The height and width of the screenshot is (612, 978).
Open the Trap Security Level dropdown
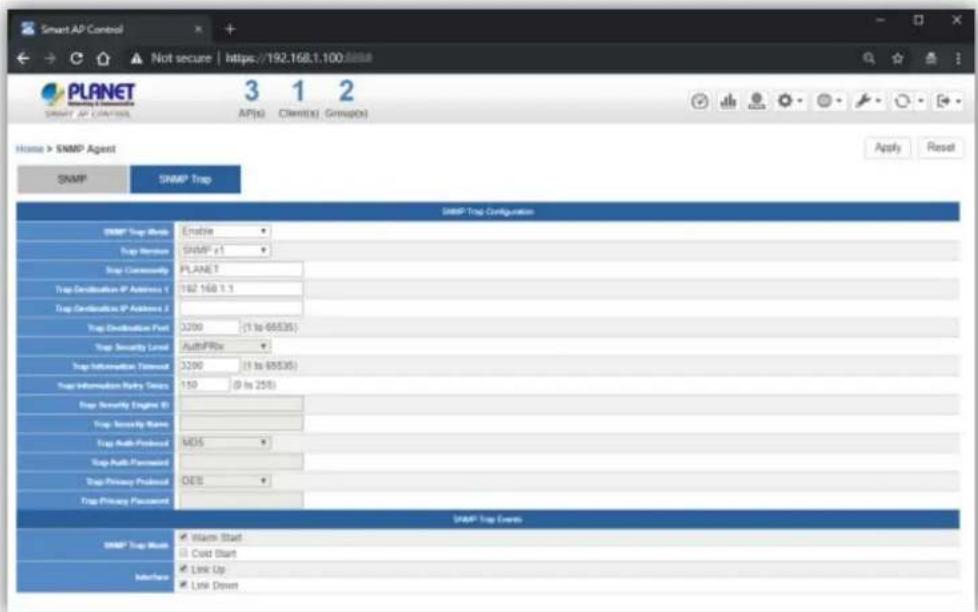(x=225, y=346)
